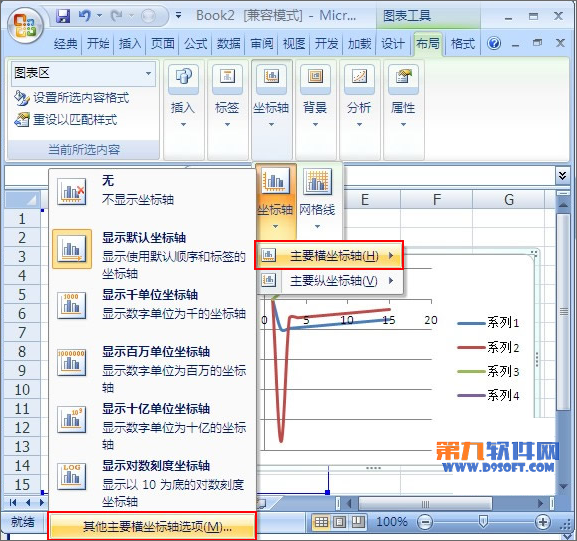Open Excel help question mark
This screenshot has width=577, height=541.
pyautogui.click(x=494, y=43)
